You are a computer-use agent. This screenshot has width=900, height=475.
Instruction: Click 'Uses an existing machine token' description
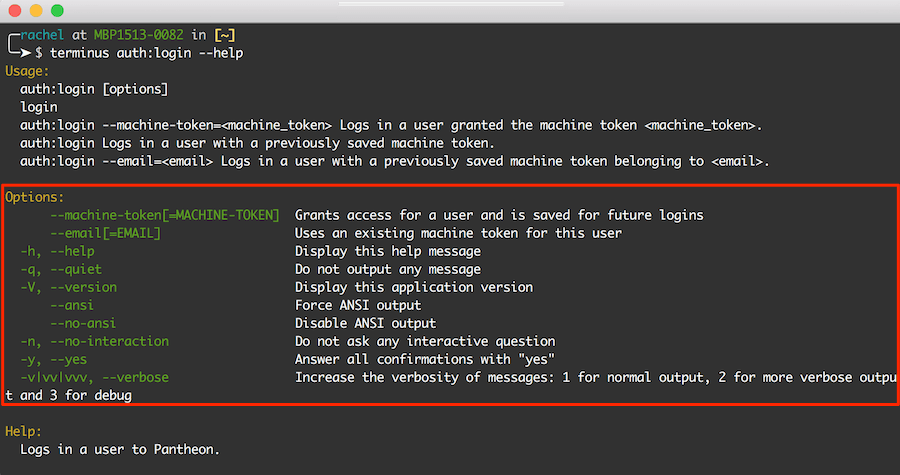[458, 233]
